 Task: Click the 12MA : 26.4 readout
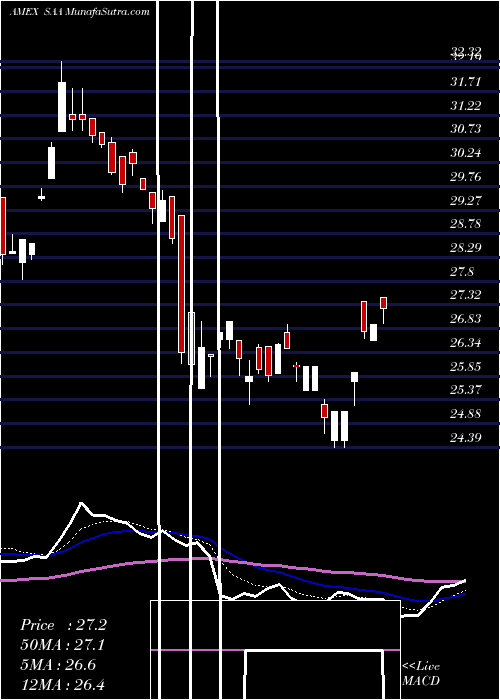pyautogui.click(x=63, y=684)
